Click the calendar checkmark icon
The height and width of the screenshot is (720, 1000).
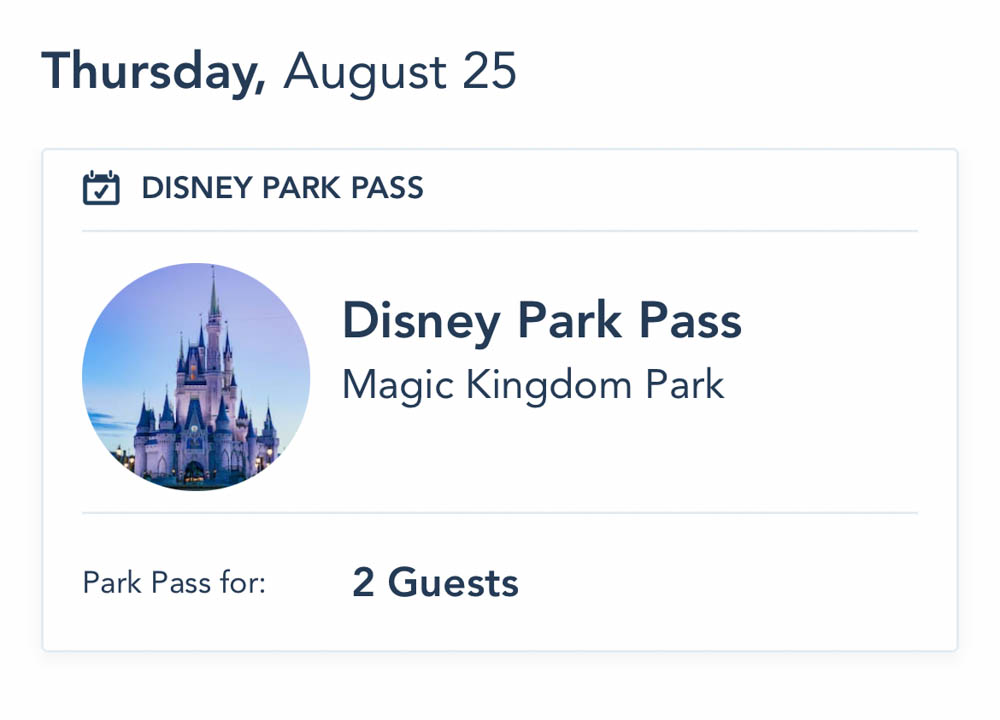(x=101, y=188)
